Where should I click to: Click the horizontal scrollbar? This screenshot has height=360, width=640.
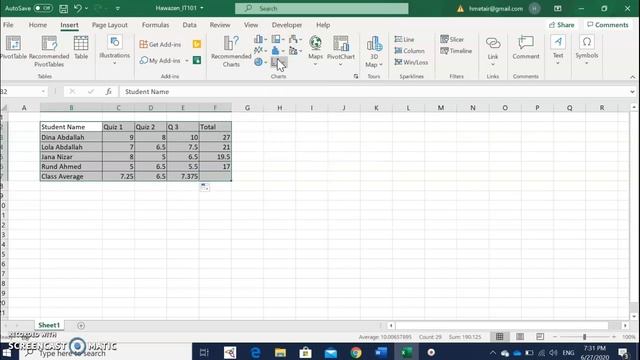point(502,325)
